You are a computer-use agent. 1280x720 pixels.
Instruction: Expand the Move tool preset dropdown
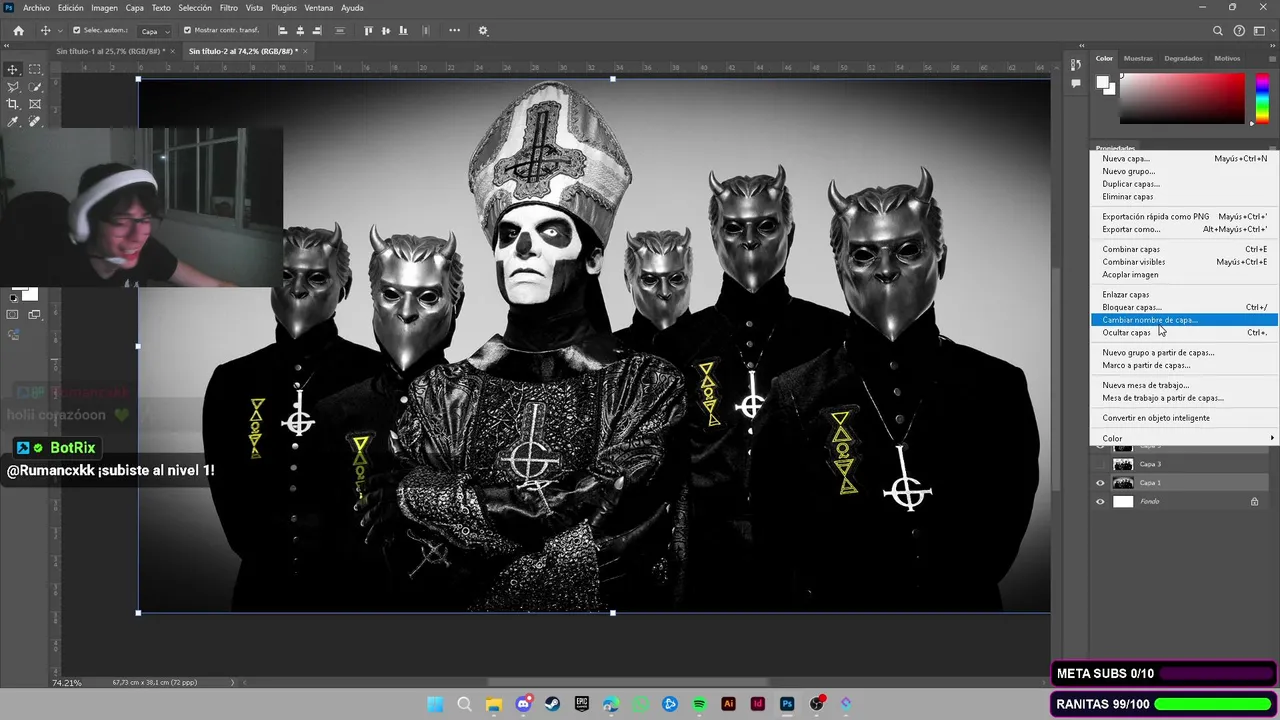click(61, 31)
